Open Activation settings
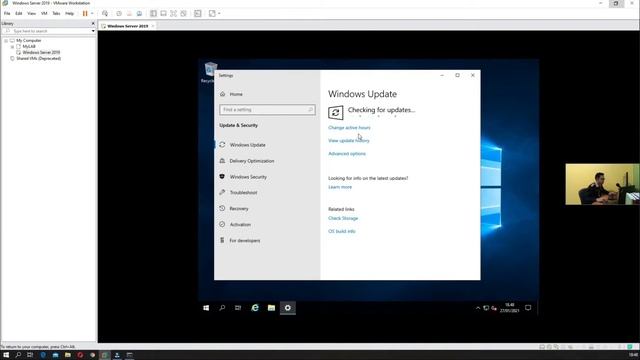The width and height of the screenshot is (640, 360). [x=240, y=224]
